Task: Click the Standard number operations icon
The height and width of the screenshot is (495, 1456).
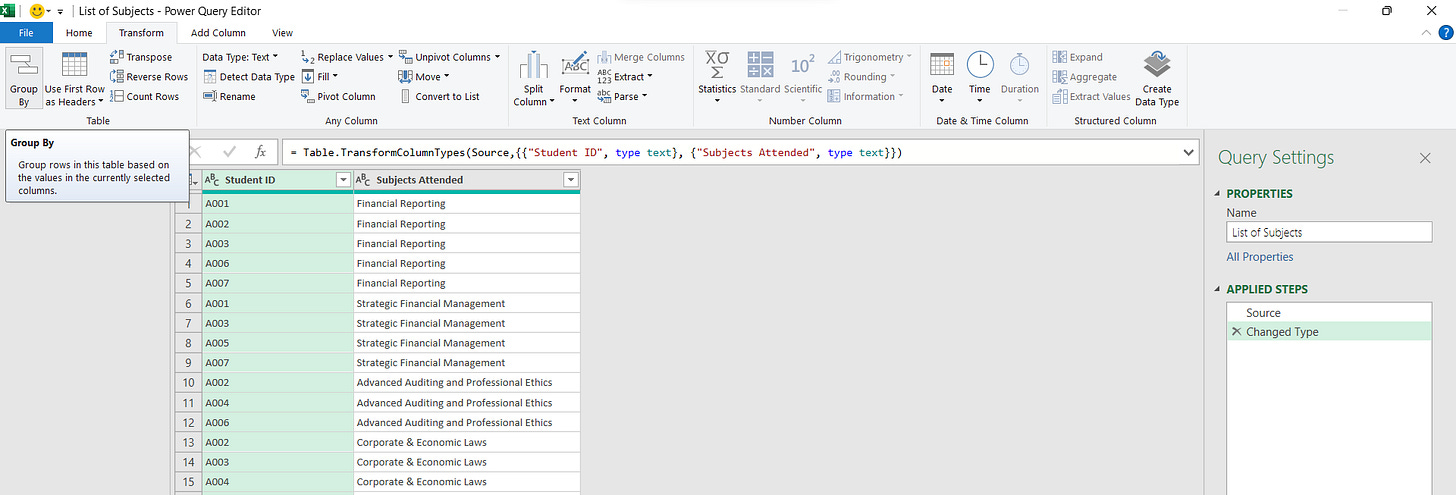Action: (760, 66)
